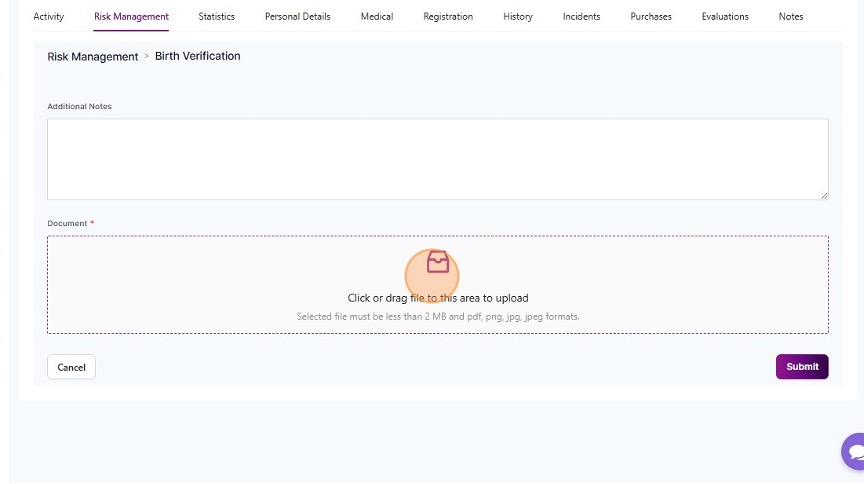Click the file format requirement hint text

coord(438,317)
